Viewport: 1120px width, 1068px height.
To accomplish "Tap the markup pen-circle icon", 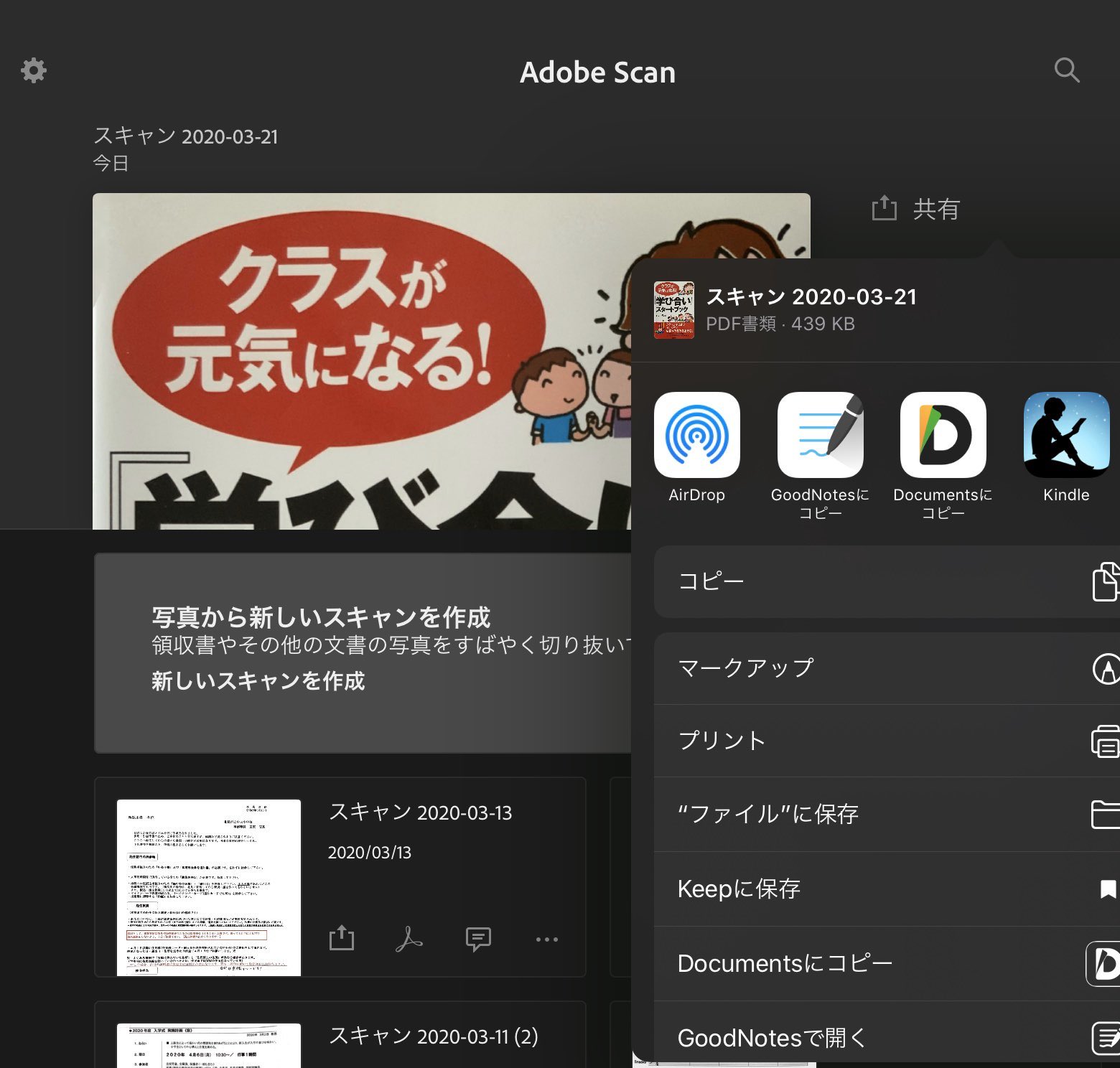I will point(1106,668).
